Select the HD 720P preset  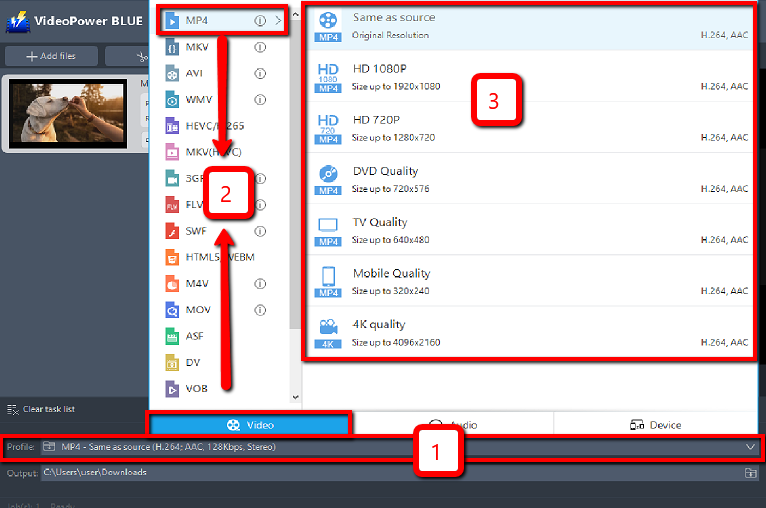coord(530,128)
